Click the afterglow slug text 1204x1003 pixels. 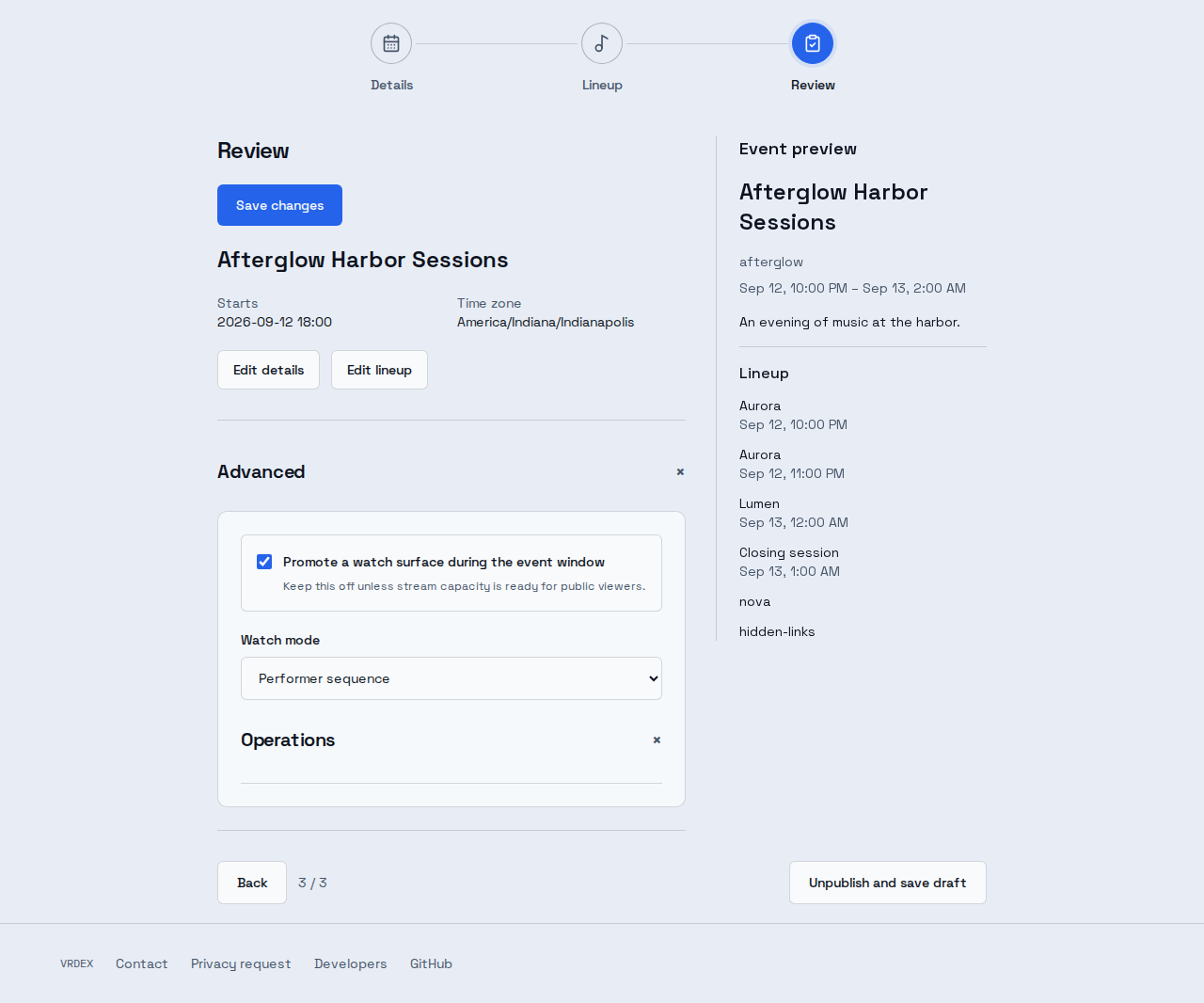pos(771,263)
